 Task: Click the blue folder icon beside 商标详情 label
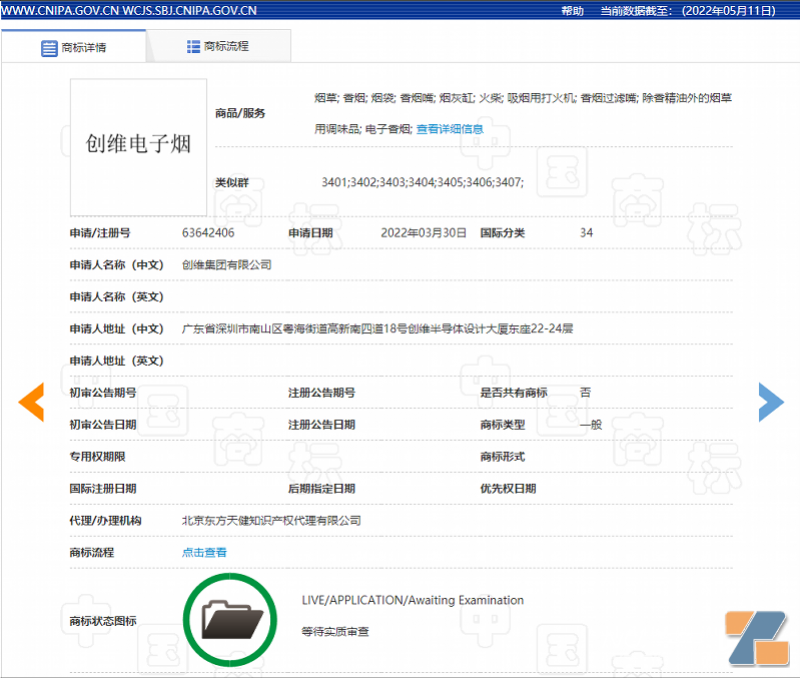pos(48,46)
